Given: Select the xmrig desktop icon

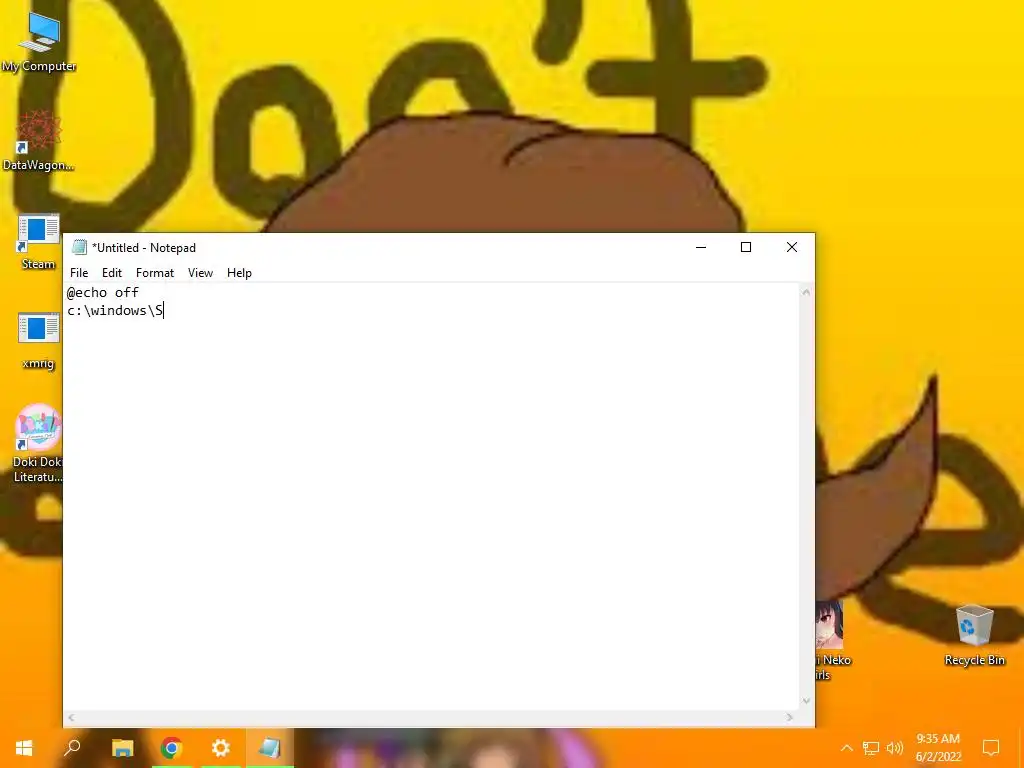Looking at the screenshot, I should (38, 341).
